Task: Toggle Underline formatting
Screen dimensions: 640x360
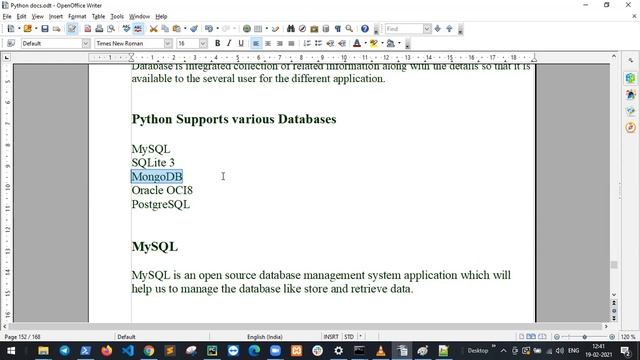Action: [x=241, y=43]
